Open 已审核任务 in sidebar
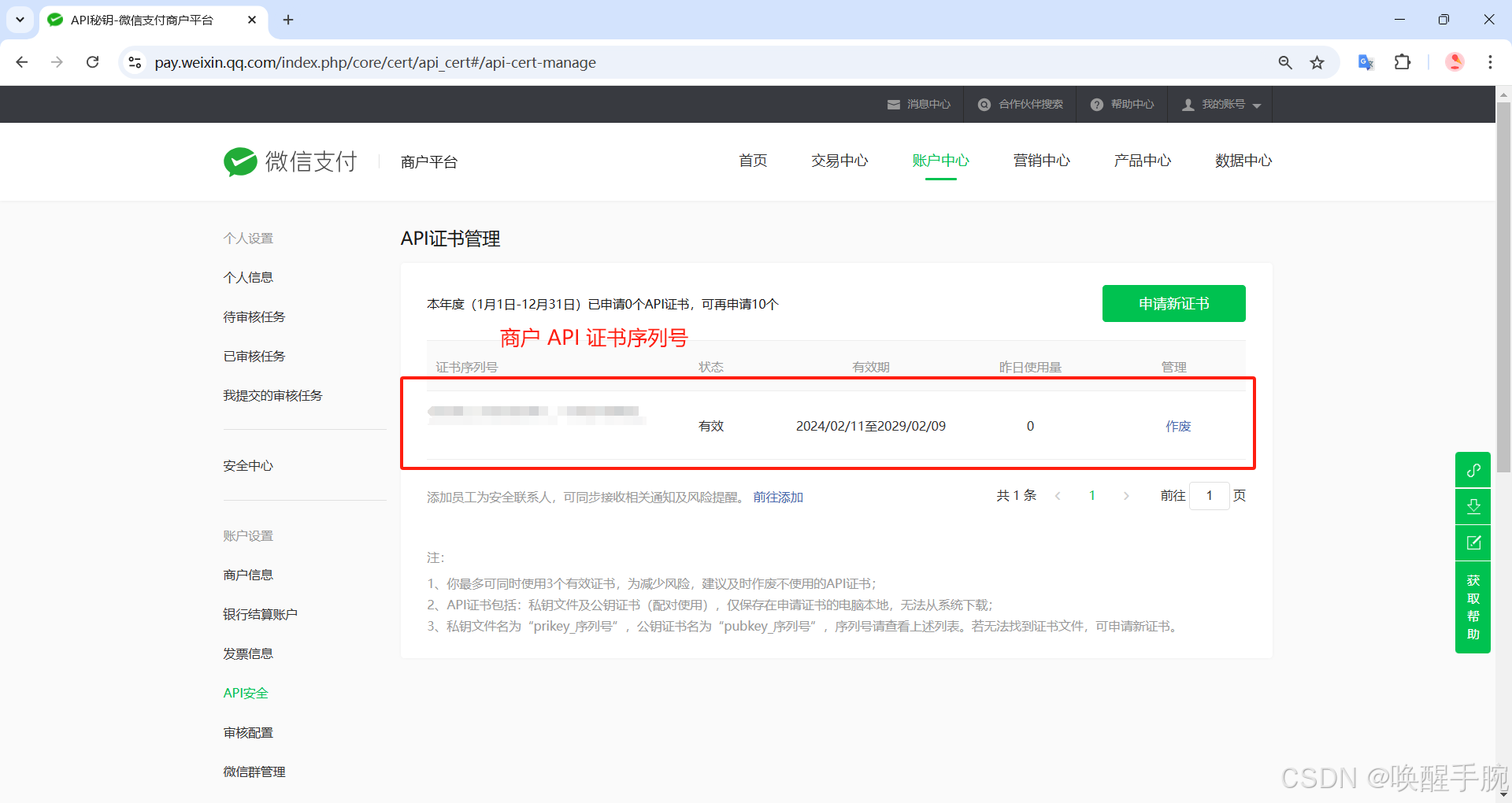1512x803 pixels. [254, 356]
